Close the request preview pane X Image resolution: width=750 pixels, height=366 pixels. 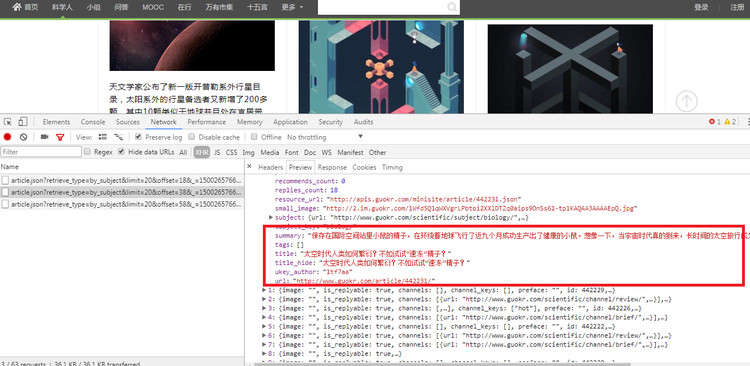(x=249, y=166)
